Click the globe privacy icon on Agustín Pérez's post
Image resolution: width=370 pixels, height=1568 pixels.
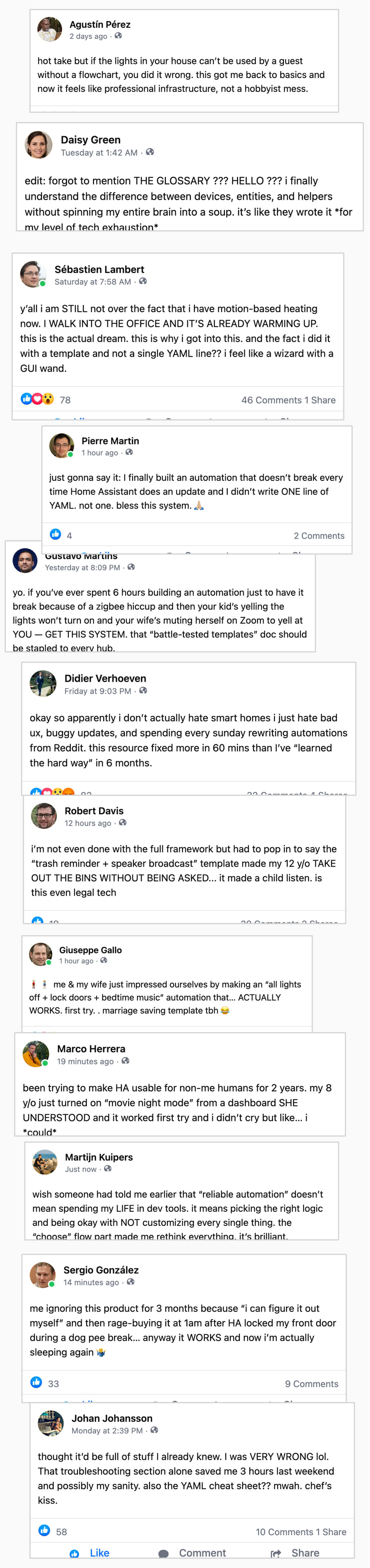pyautogui.click(x=119, y=36)
